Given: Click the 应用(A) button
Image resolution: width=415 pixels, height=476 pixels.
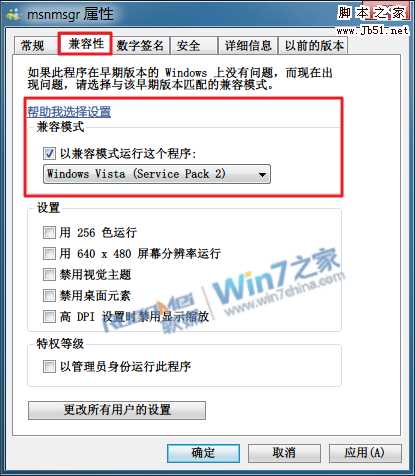Looking at the screenshot, I should coord(365,453).
